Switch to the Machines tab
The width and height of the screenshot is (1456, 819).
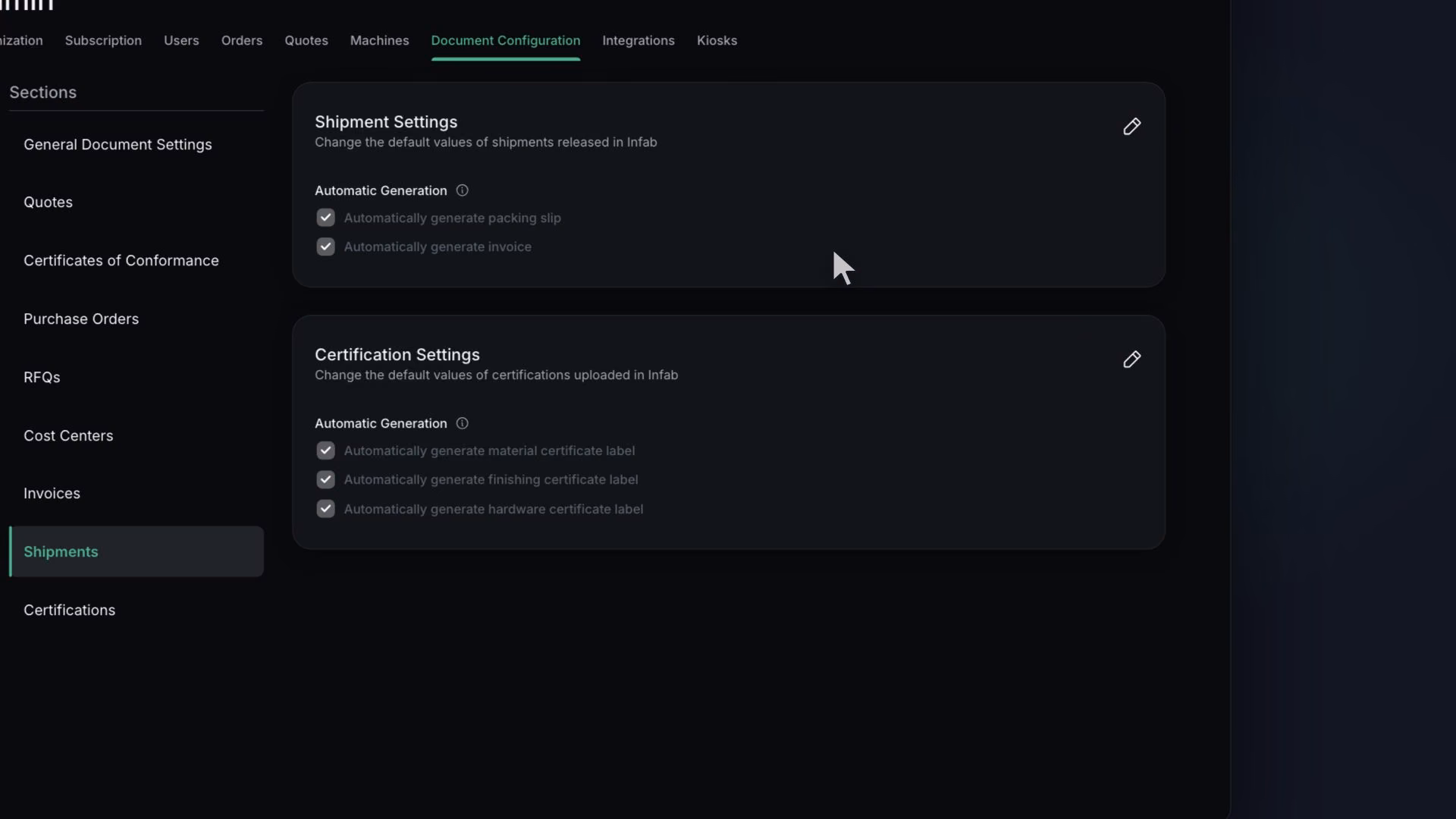click(x=379, y=40)
